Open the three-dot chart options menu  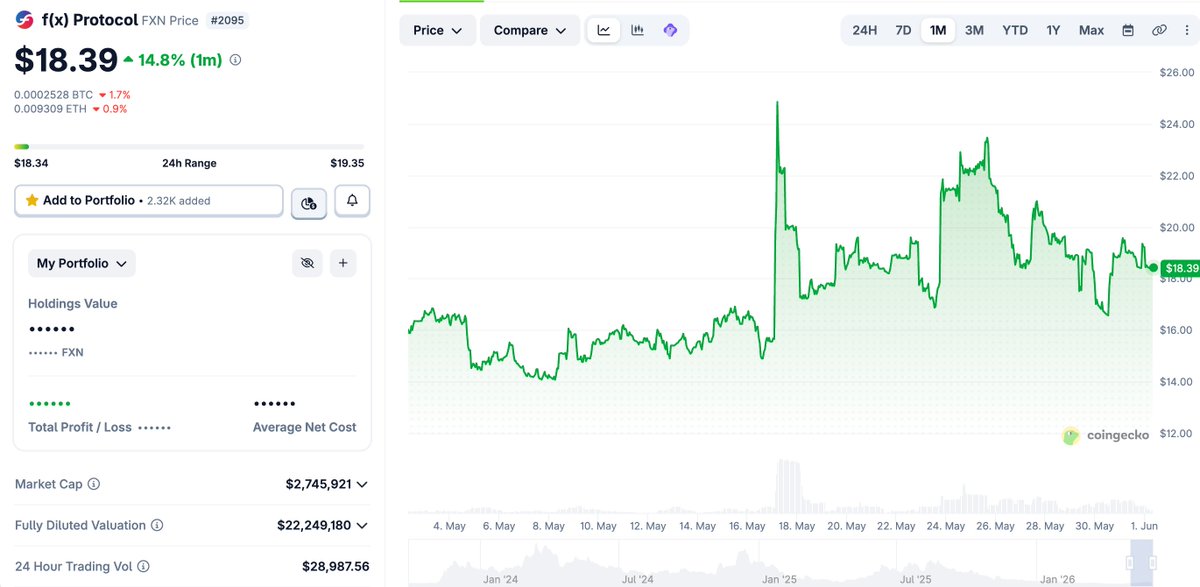(1186, 30)
